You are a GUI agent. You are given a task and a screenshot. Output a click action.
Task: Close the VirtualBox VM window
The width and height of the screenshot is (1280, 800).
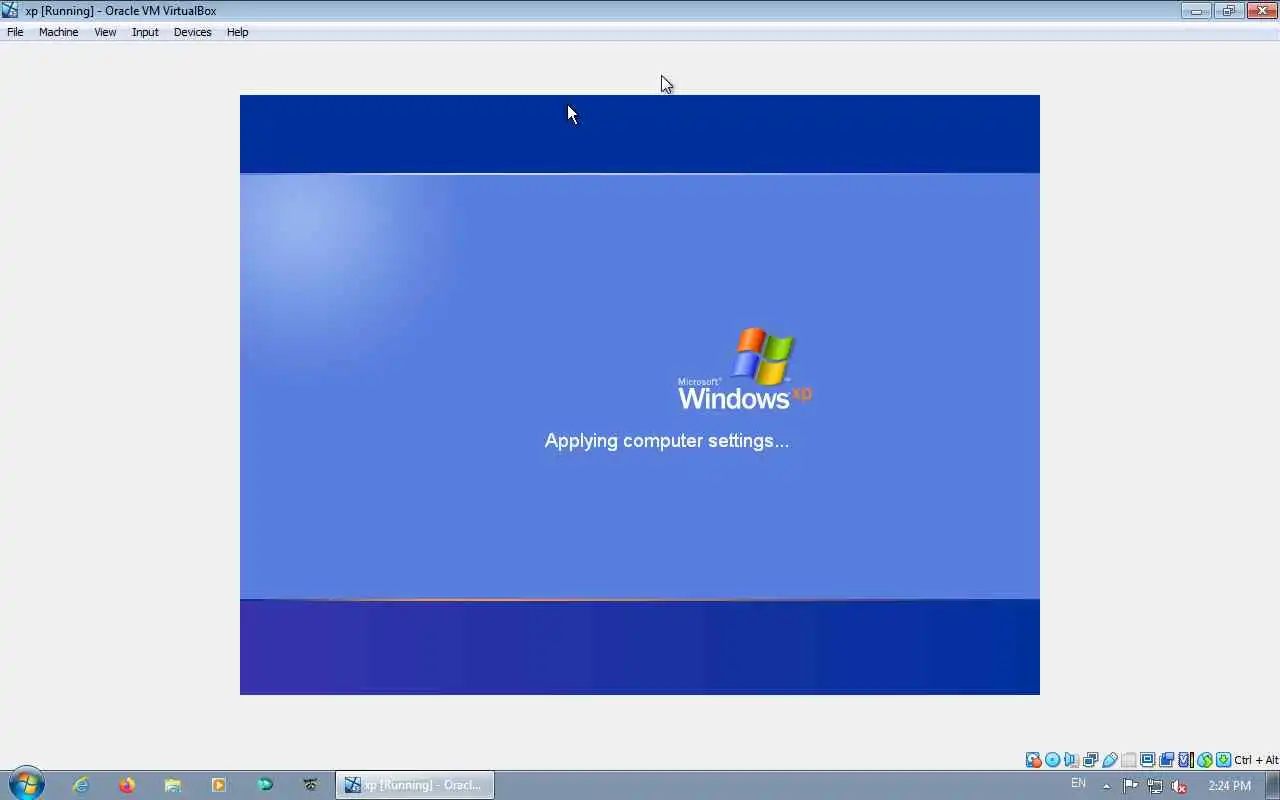click(x=1261, y=11)
